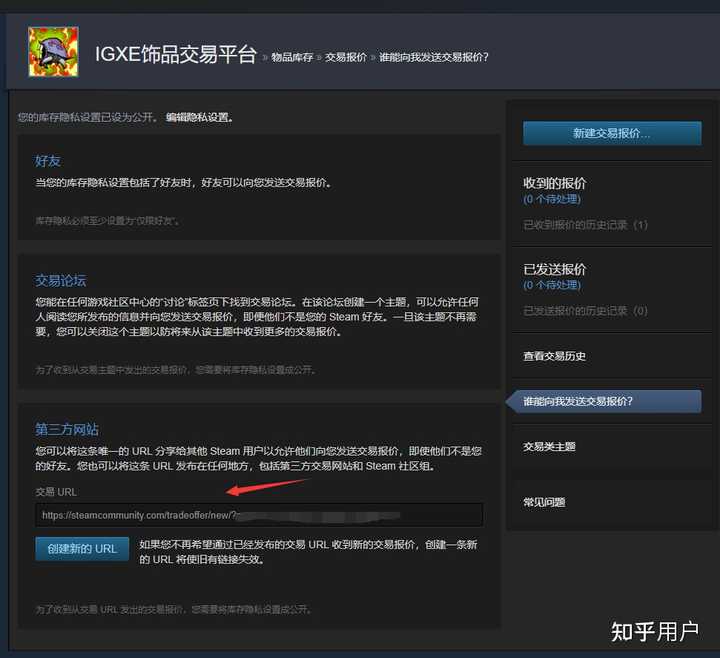
Task: Select 谁能向我发送交易报价? sidebar tab
Action: click(x=604, y=401)
